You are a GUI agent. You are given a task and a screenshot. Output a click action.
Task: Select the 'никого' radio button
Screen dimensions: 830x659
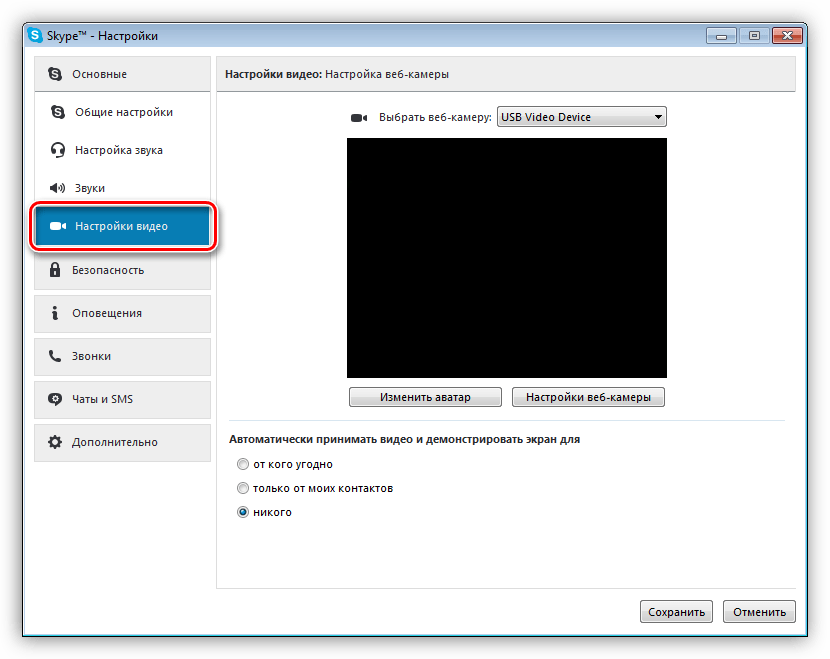point(242,512)
